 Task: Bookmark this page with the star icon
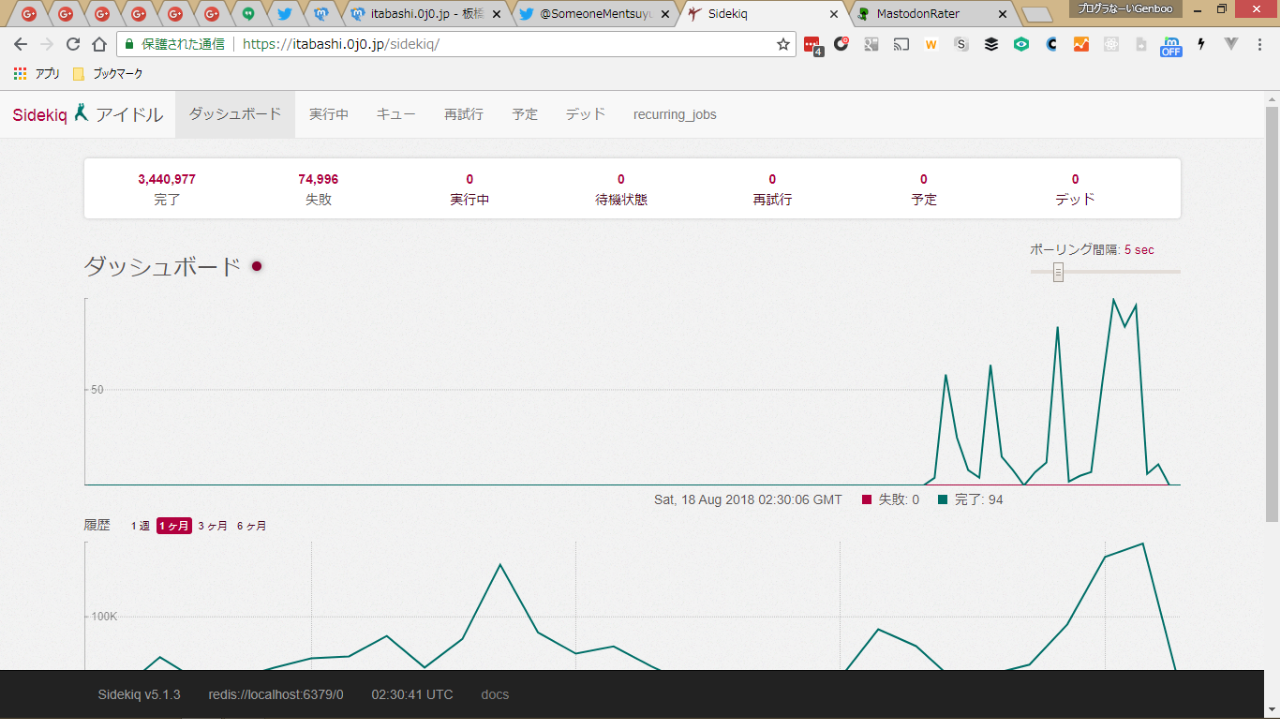(783, 44)
